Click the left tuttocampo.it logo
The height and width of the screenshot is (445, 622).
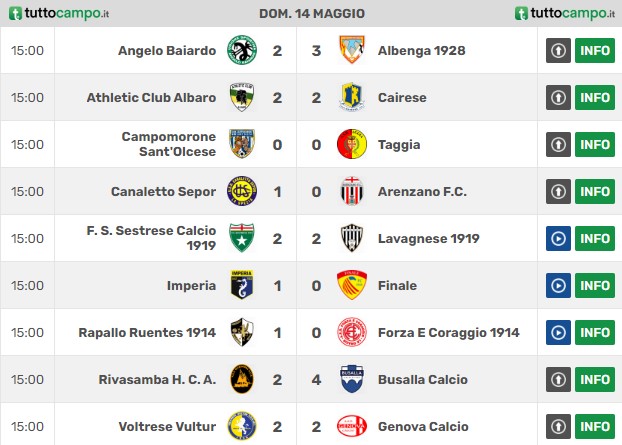click(59, 13)
